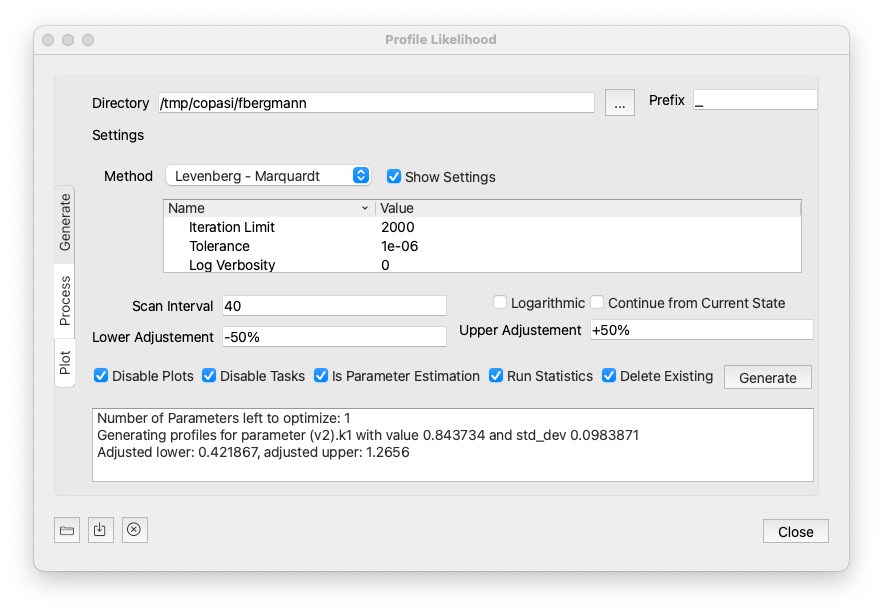Click the Close button

(x=795, y=532)
